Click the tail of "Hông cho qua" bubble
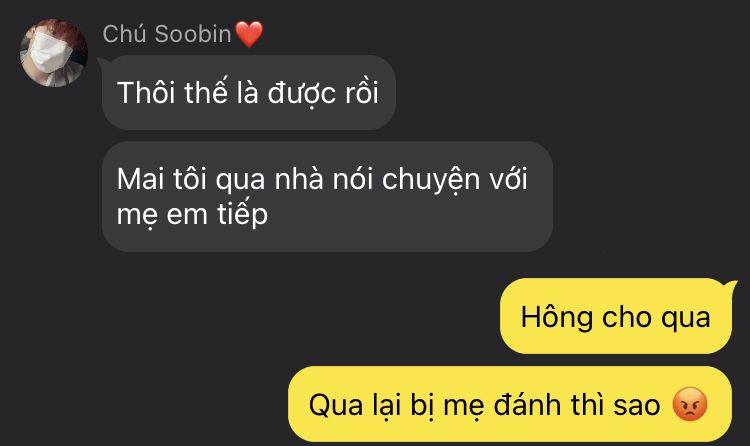Image resolution: width=750 pixels, height=446 pixels. pyautogui.click(x=729, y=285)
